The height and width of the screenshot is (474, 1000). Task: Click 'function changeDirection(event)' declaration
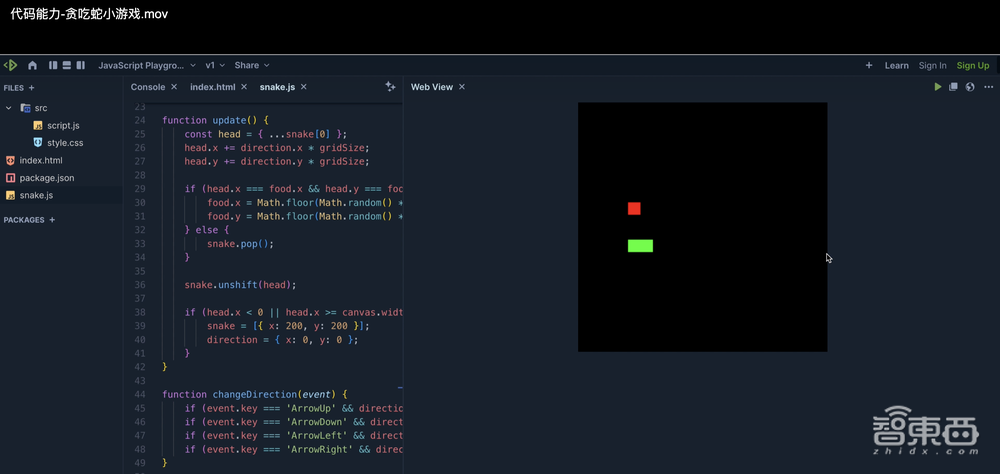coord(255,394)
